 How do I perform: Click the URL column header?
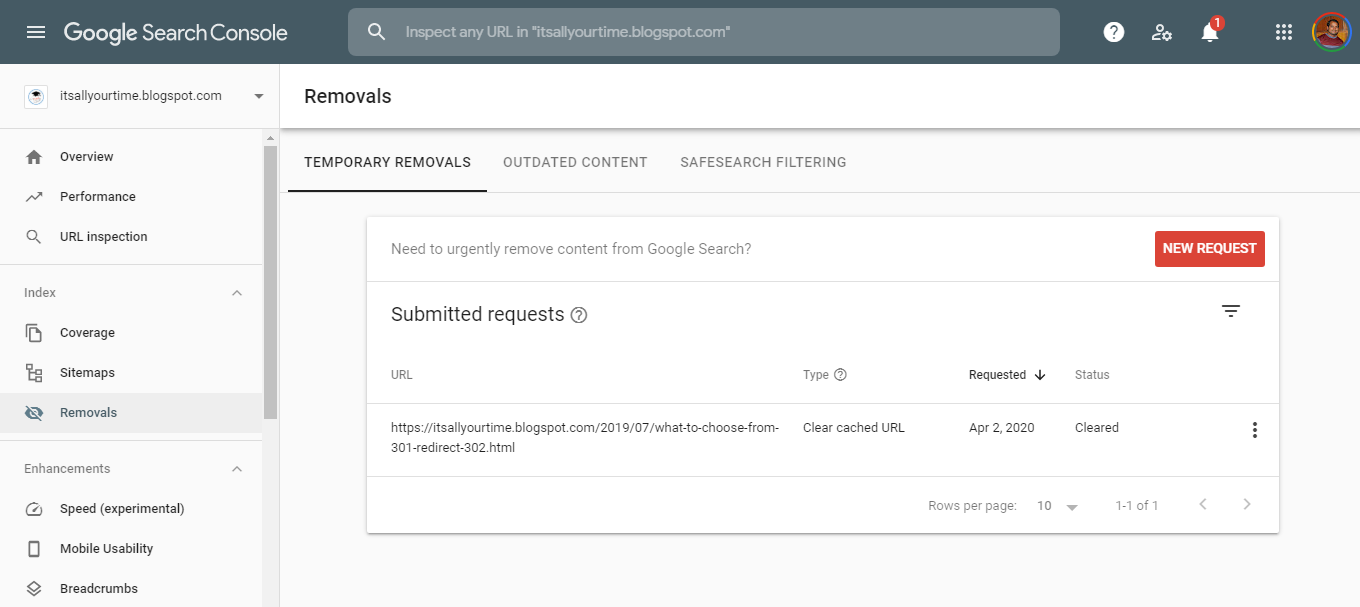point(402,375)
